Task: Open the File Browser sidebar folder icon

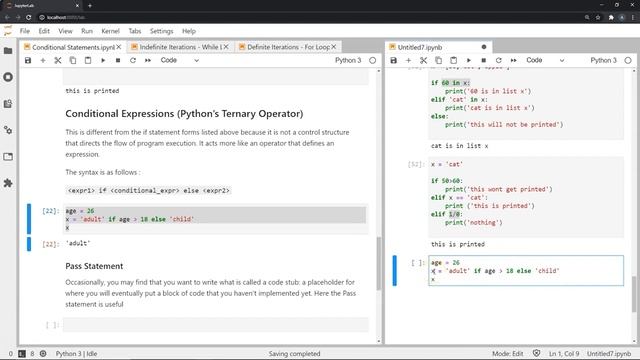Action: pyautogui.click(x=8, y=51)
